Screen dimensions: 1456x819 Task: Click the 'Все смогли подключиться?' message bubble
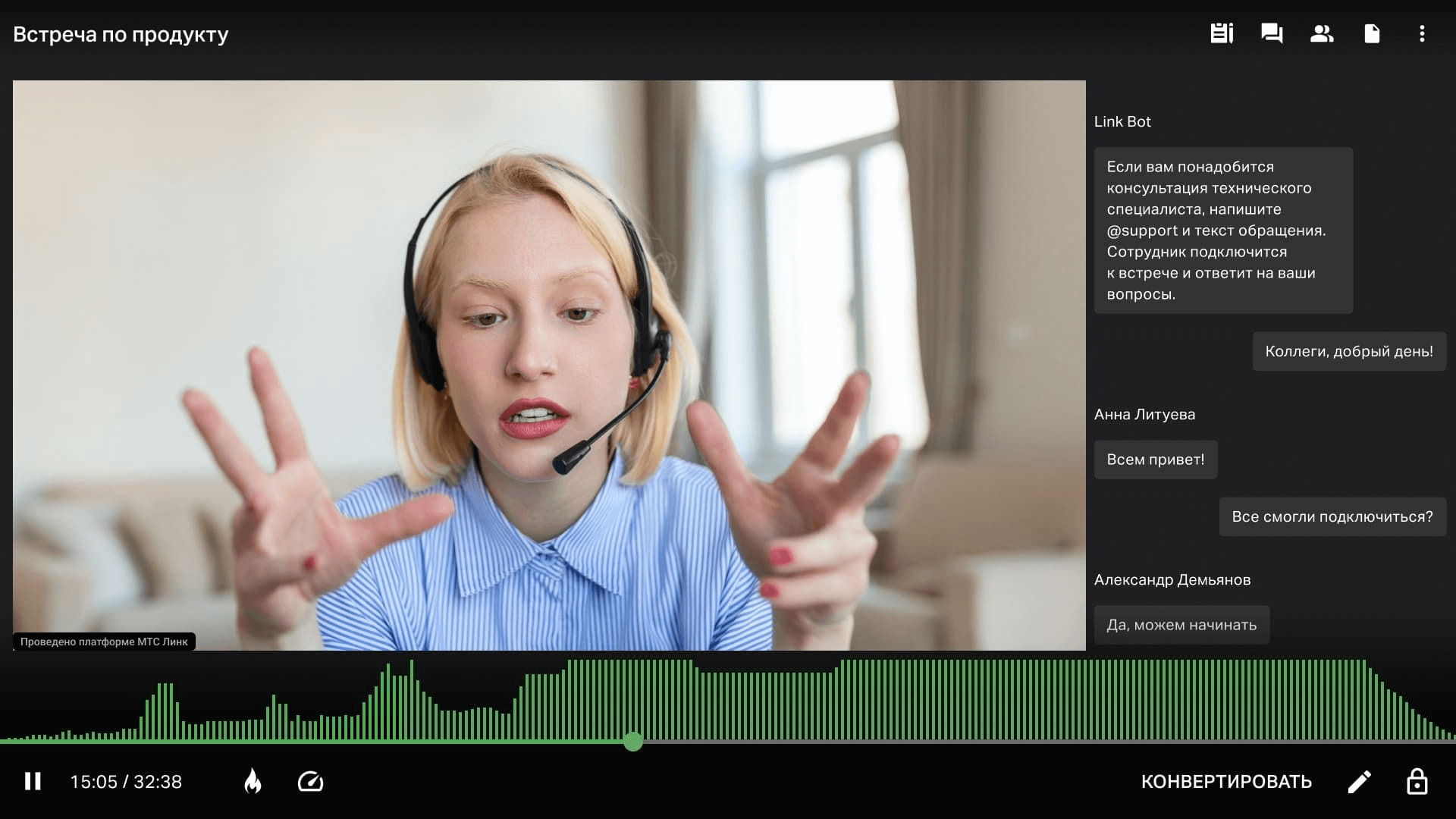pos(1332,516)
